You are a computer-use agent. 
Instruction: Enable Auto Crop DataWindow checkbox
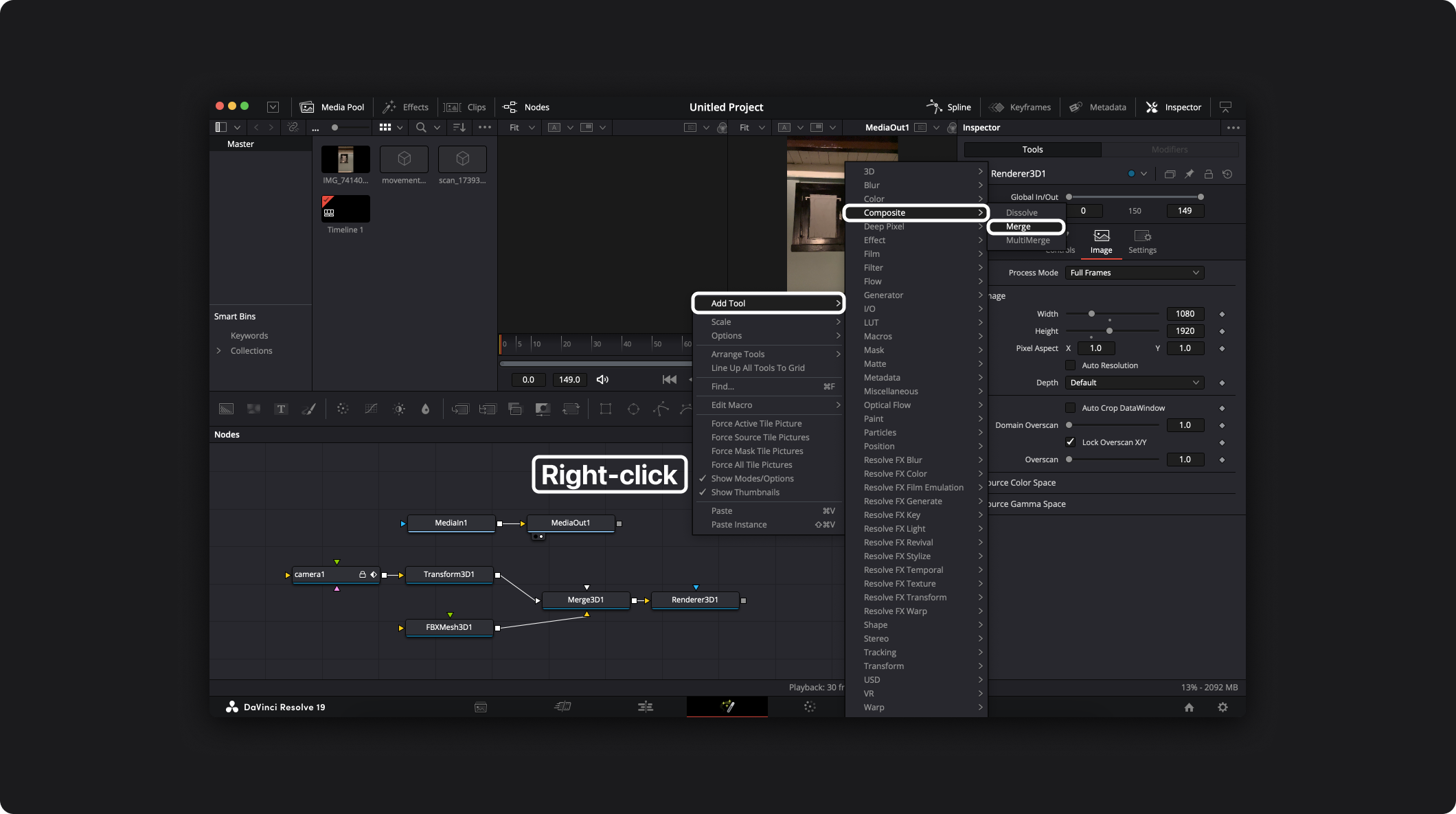point(1070,408)
